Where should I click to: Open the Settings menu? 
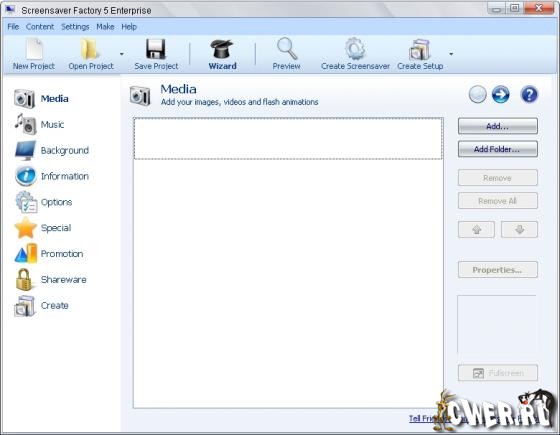[75, 27]
